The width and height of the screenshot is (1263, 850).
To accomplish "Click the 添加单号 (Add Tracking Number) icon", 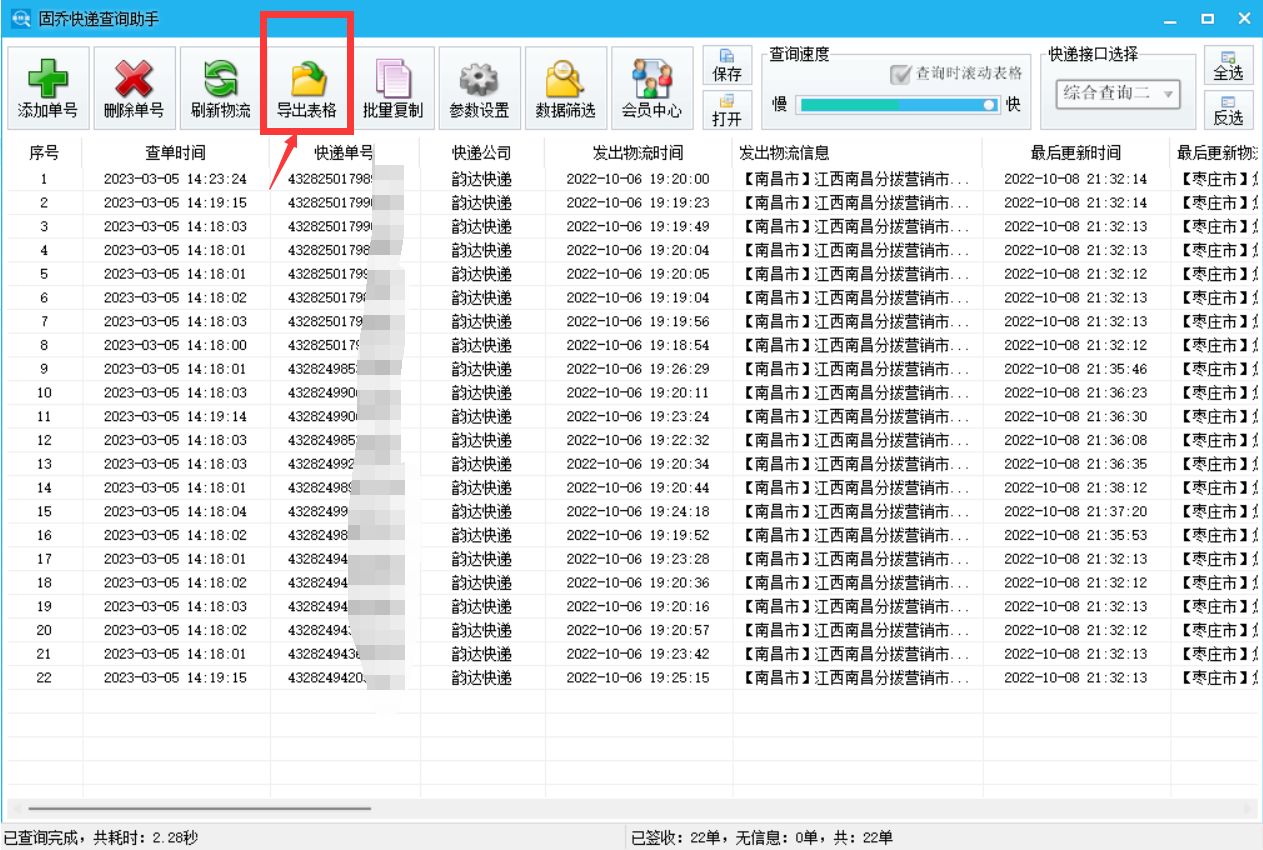I will tap(47, 87).
